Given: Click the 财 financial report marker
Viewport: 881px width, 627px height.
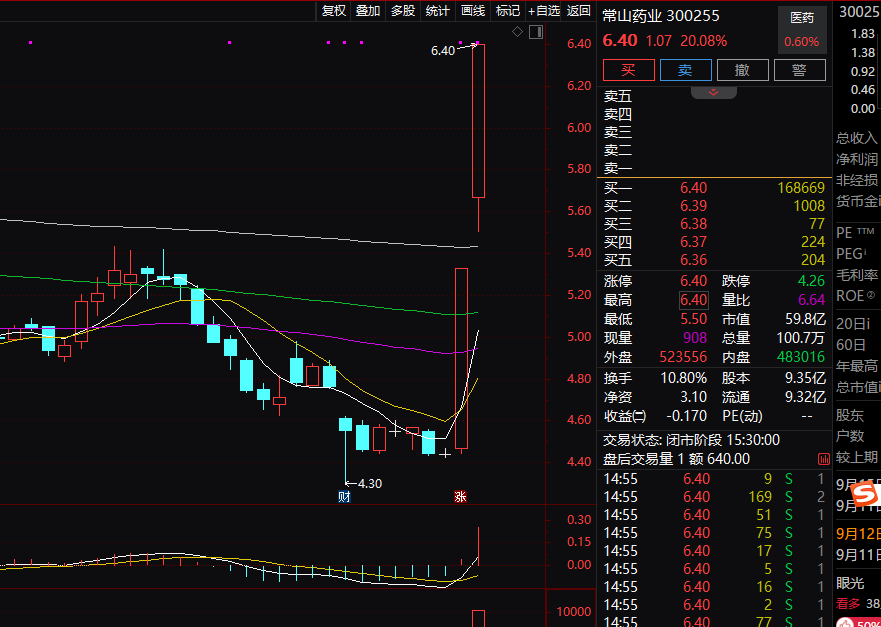Looking at the screenshot, I should click(345, 496).
